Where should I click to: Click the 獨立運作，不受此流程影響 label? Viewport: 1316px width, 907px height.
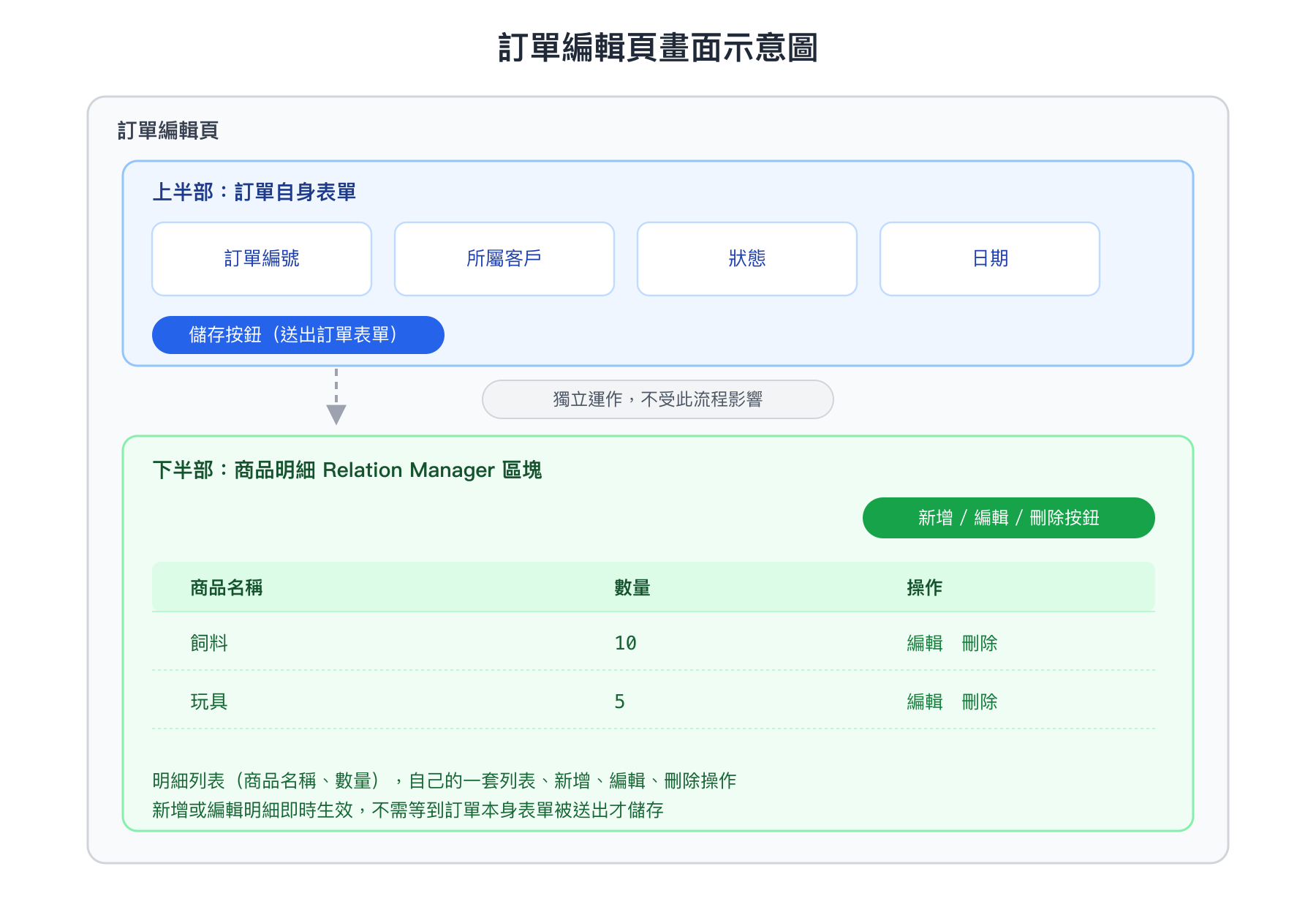658,399
